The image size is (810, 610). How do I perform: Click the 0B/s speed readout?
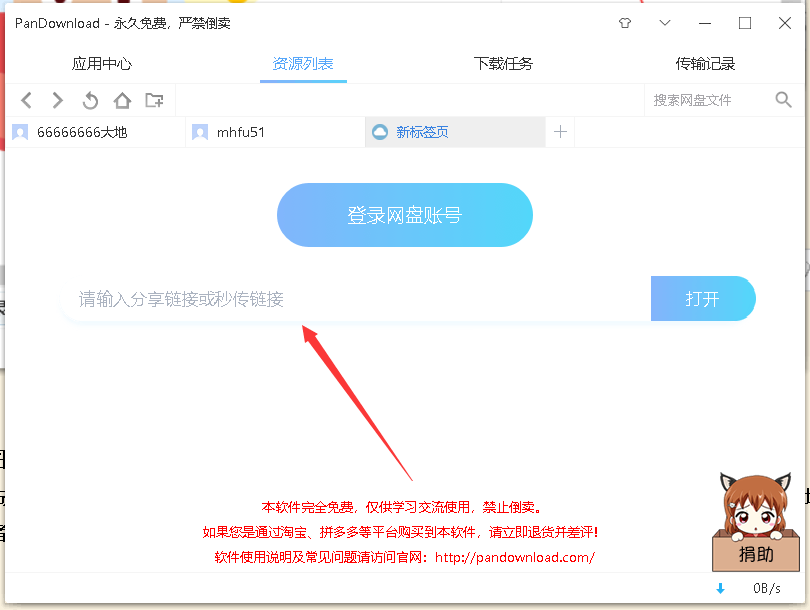767,588
